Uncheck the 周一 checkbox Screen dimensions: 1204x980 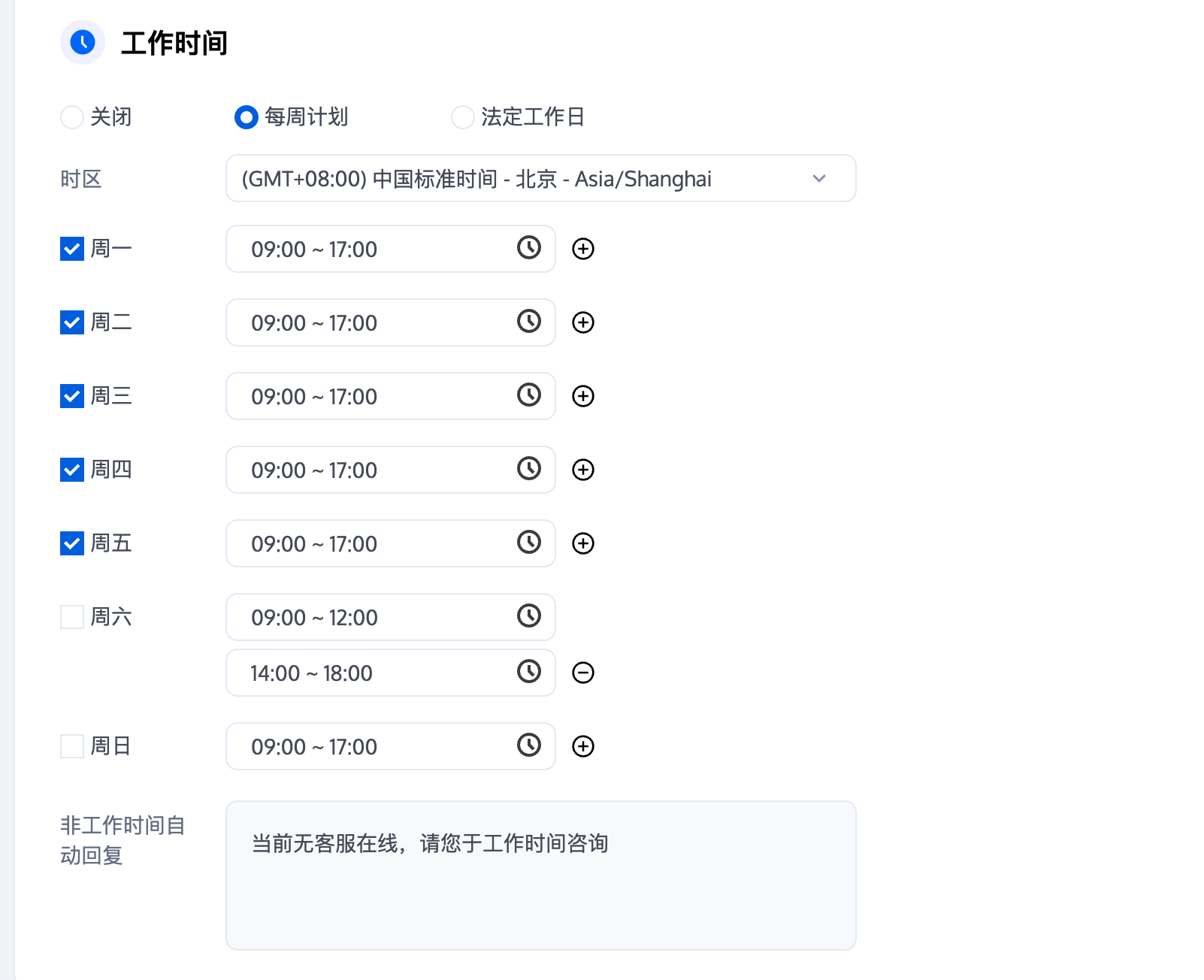[x=72, y=249]
